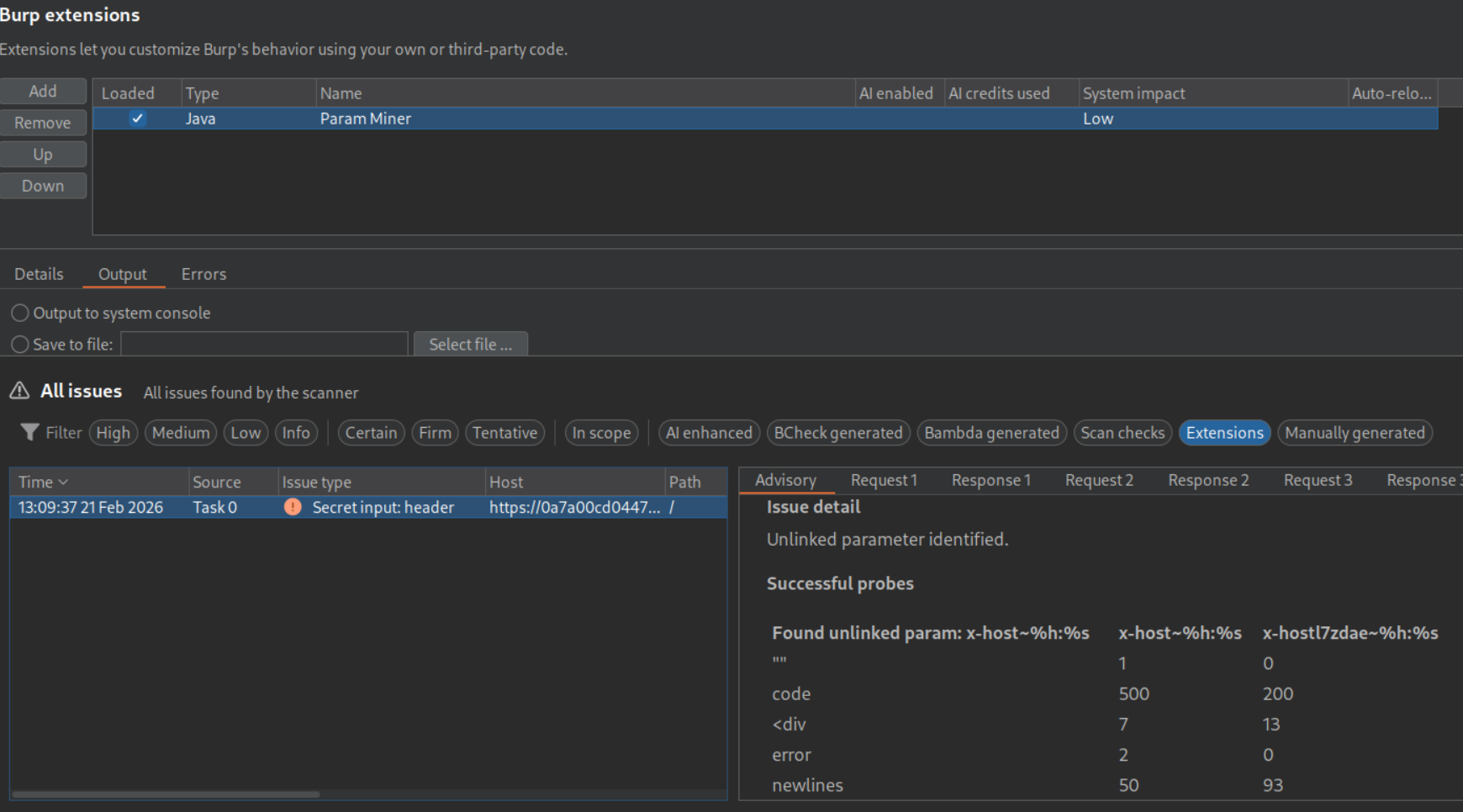Click the Remove extension button
This screenshot has width=1463, height=812.
(43, 123)
